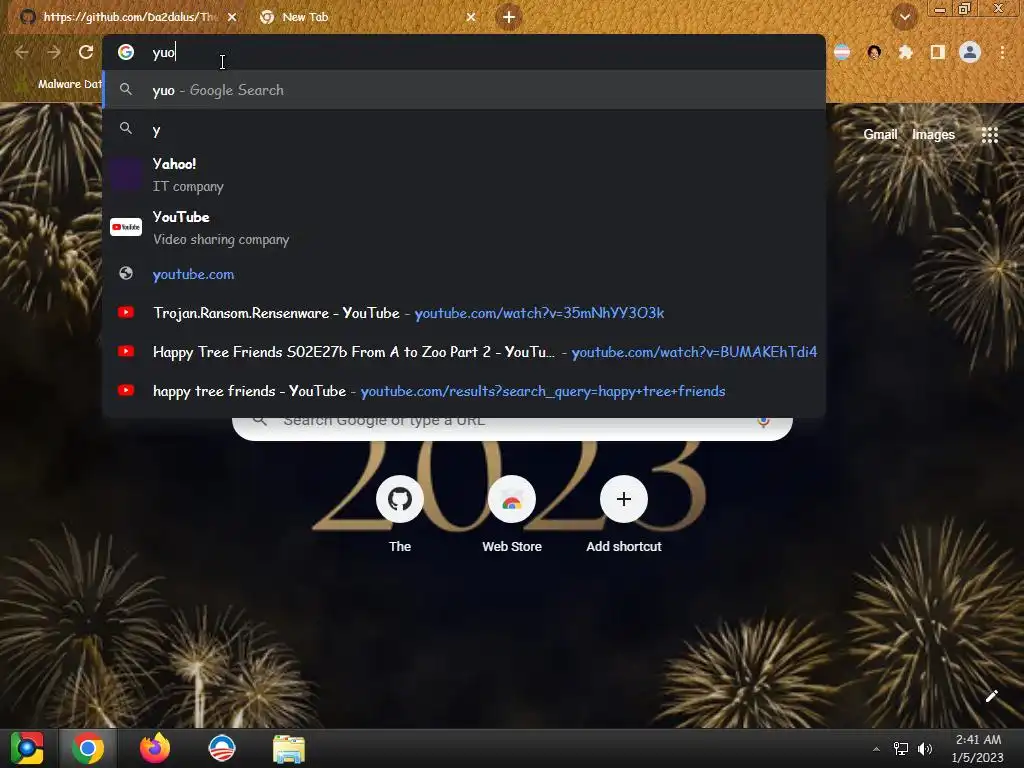Select 'yuo - Google Search' suggestion
The image size is (1024, 768).
tap(464, 90)
